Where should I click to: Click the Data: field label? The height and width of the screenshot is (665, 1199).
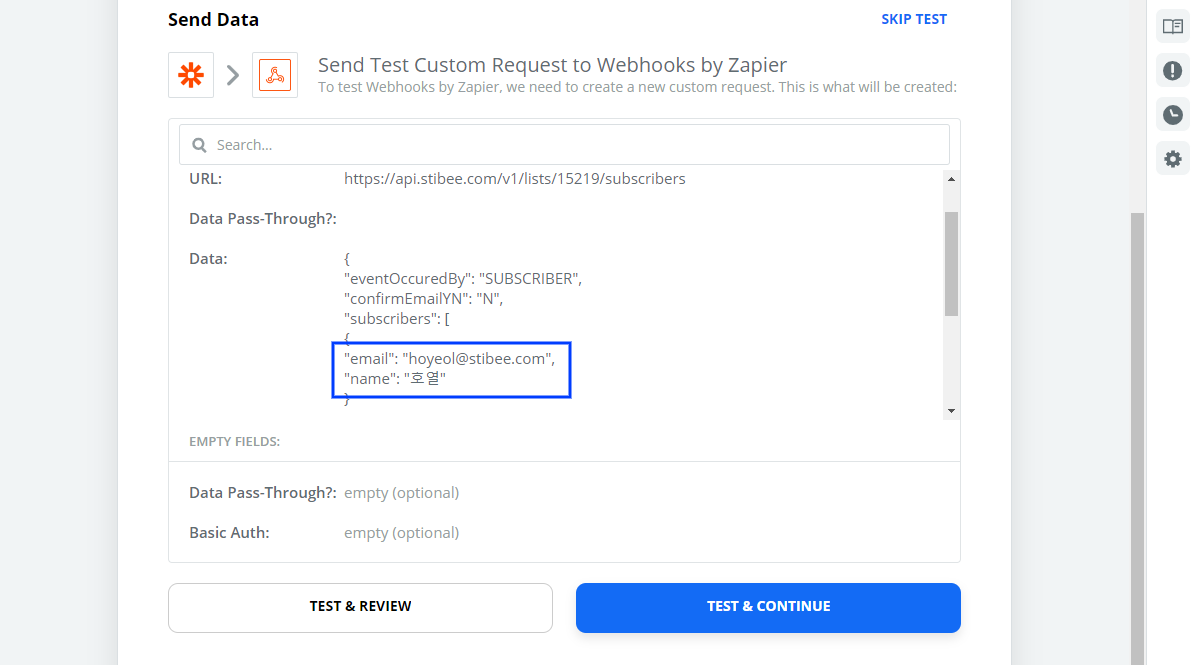click(x=208, y=259)
